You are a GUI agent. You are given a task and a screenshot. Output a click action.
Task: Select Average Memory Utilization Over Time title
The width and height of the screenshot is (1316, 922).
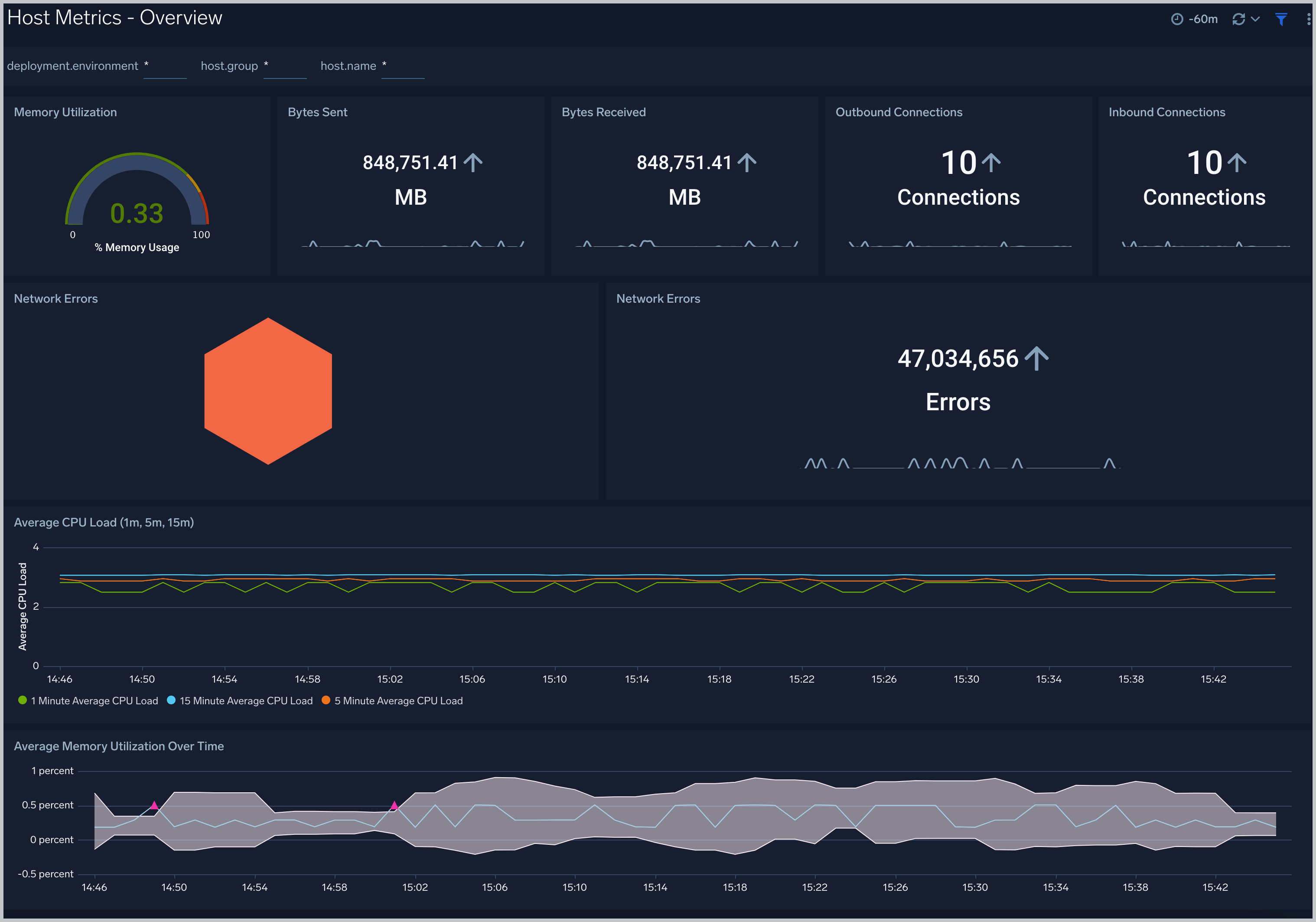coord(119,746)
